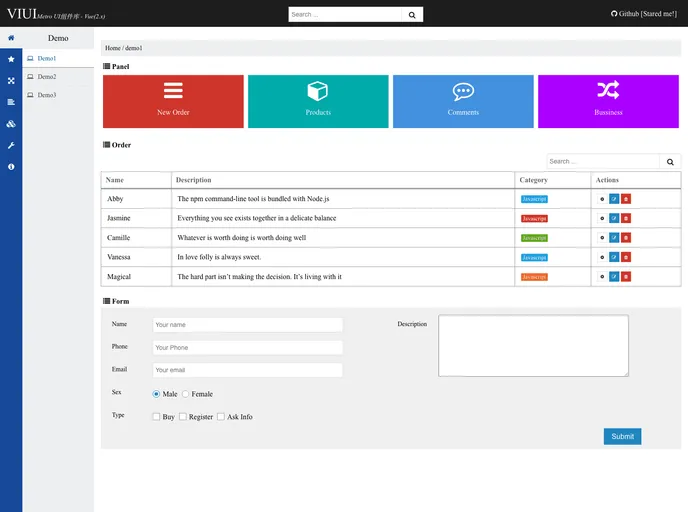
Task: View Jasmine row details icon
Action: coord(602,218)
